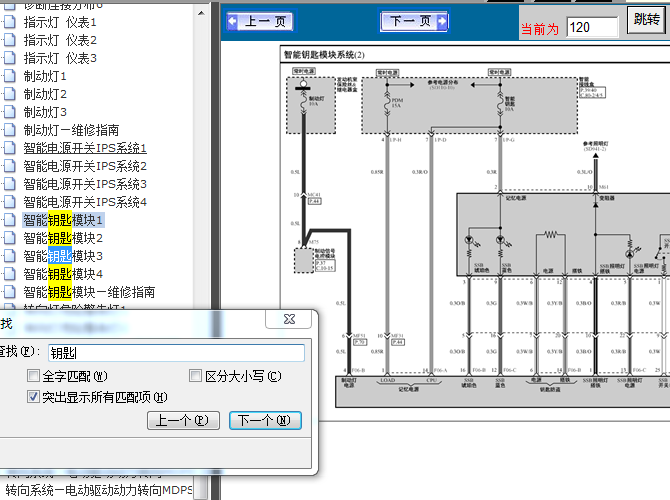Uncheck 突出显示所有匹配项 checkbox
The image size is (670, 500).
point(33,397)
